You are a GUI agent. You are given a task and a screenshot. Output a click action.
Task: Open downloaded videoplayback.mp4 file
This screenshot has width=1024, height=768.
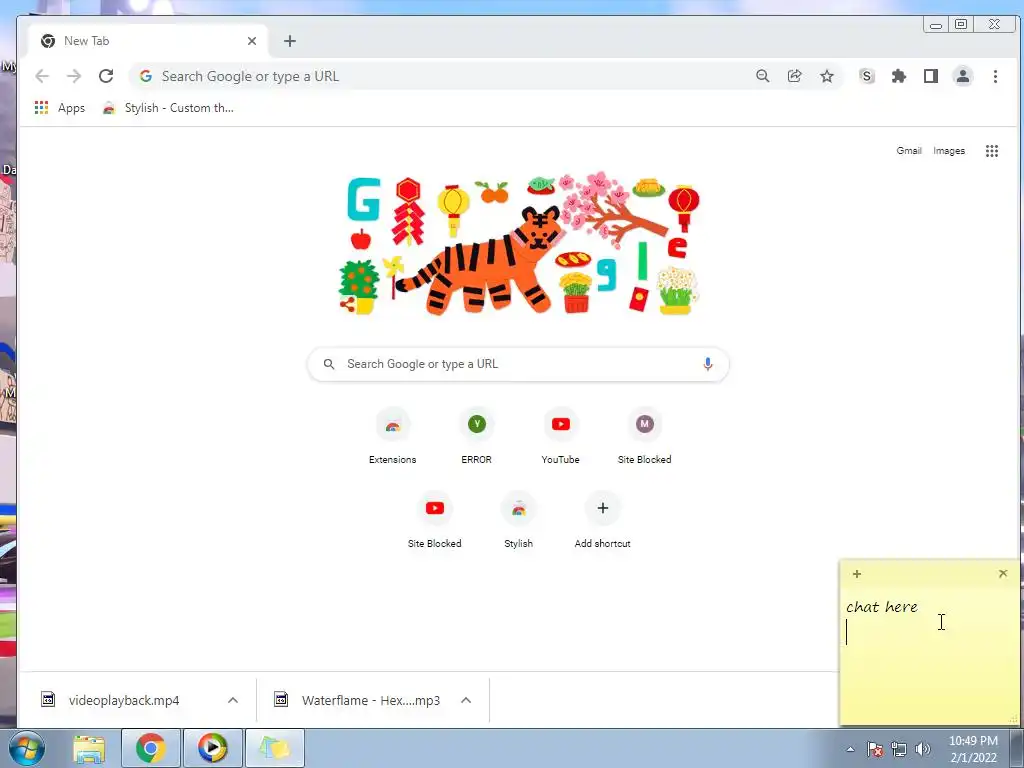click(x=123, y=700)
